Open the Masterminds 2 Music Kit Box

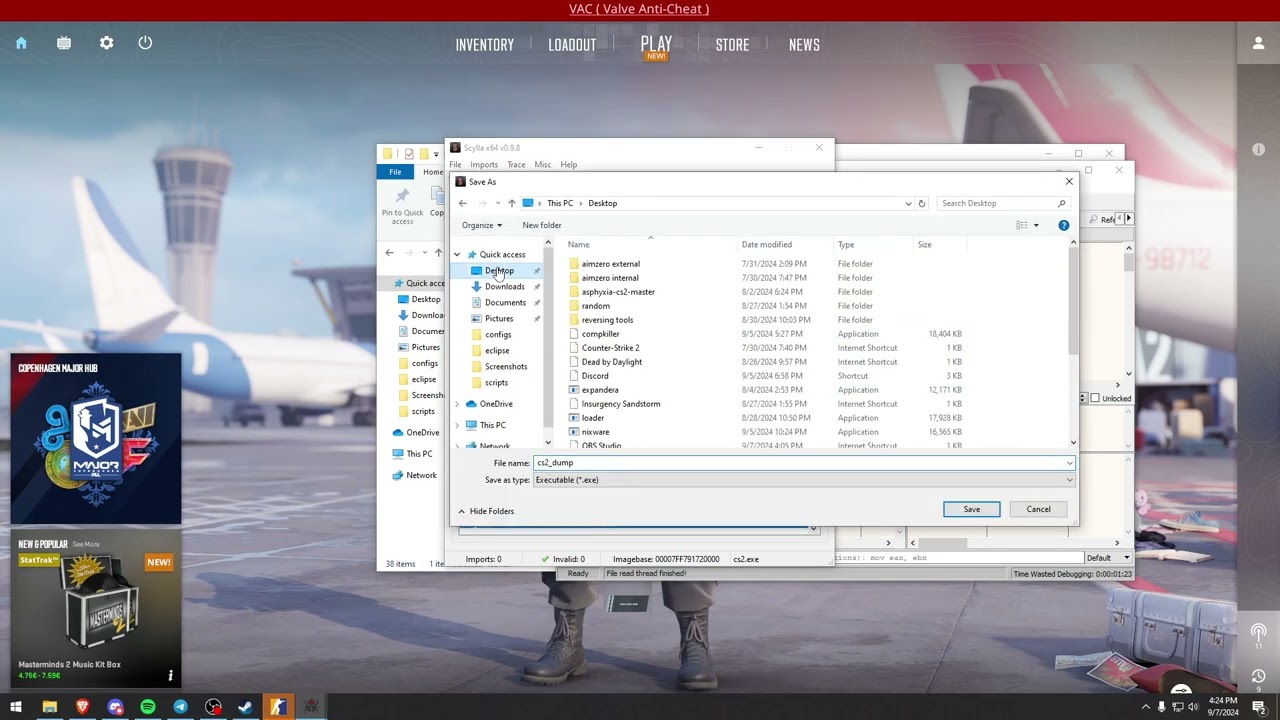click(96, 610)
